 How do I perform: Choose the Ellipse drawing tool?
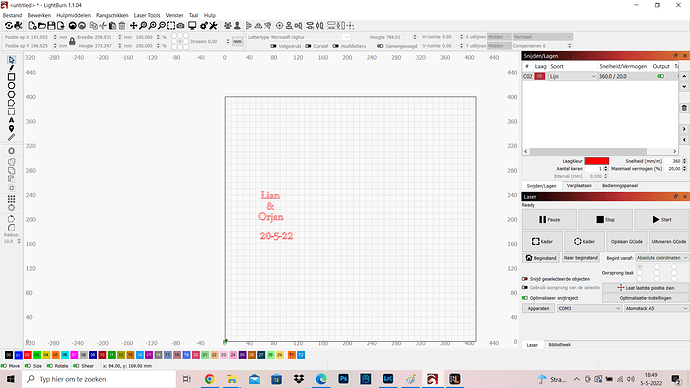click(11, 86)
